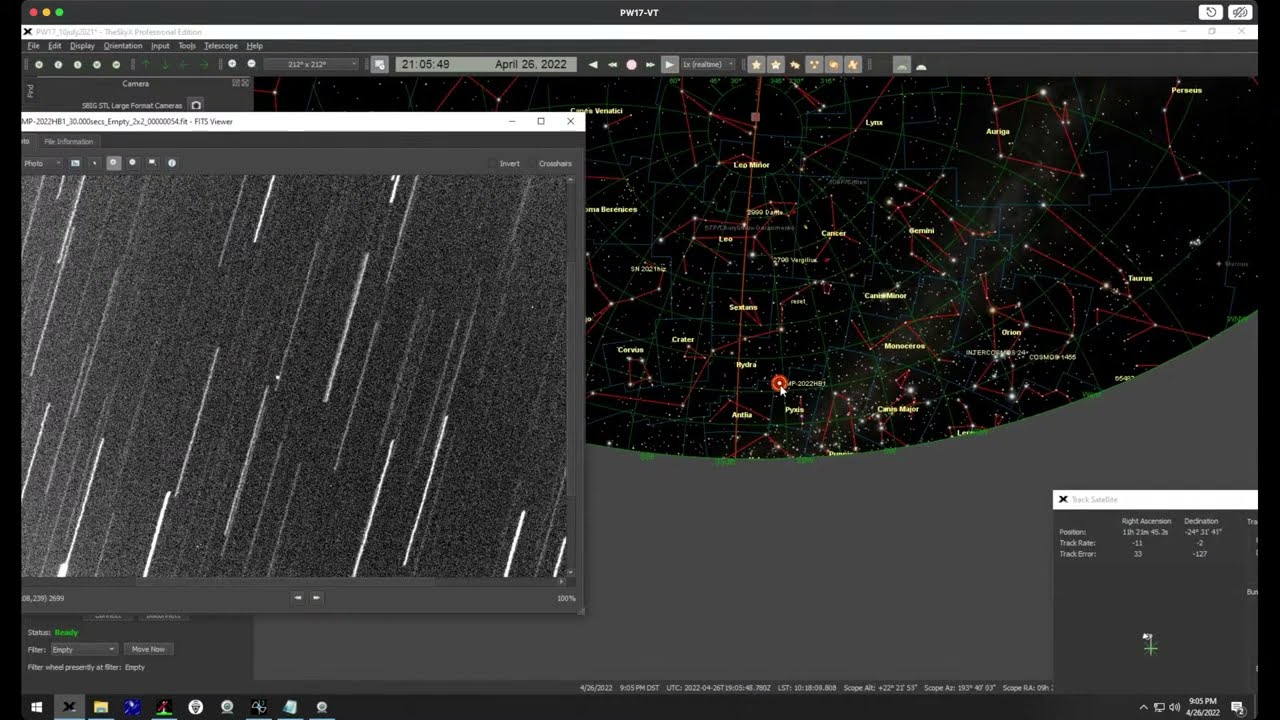Open the 1x (realtime) rate dropdown
This screenshot has width=1280, height=720.
(708, 64)
